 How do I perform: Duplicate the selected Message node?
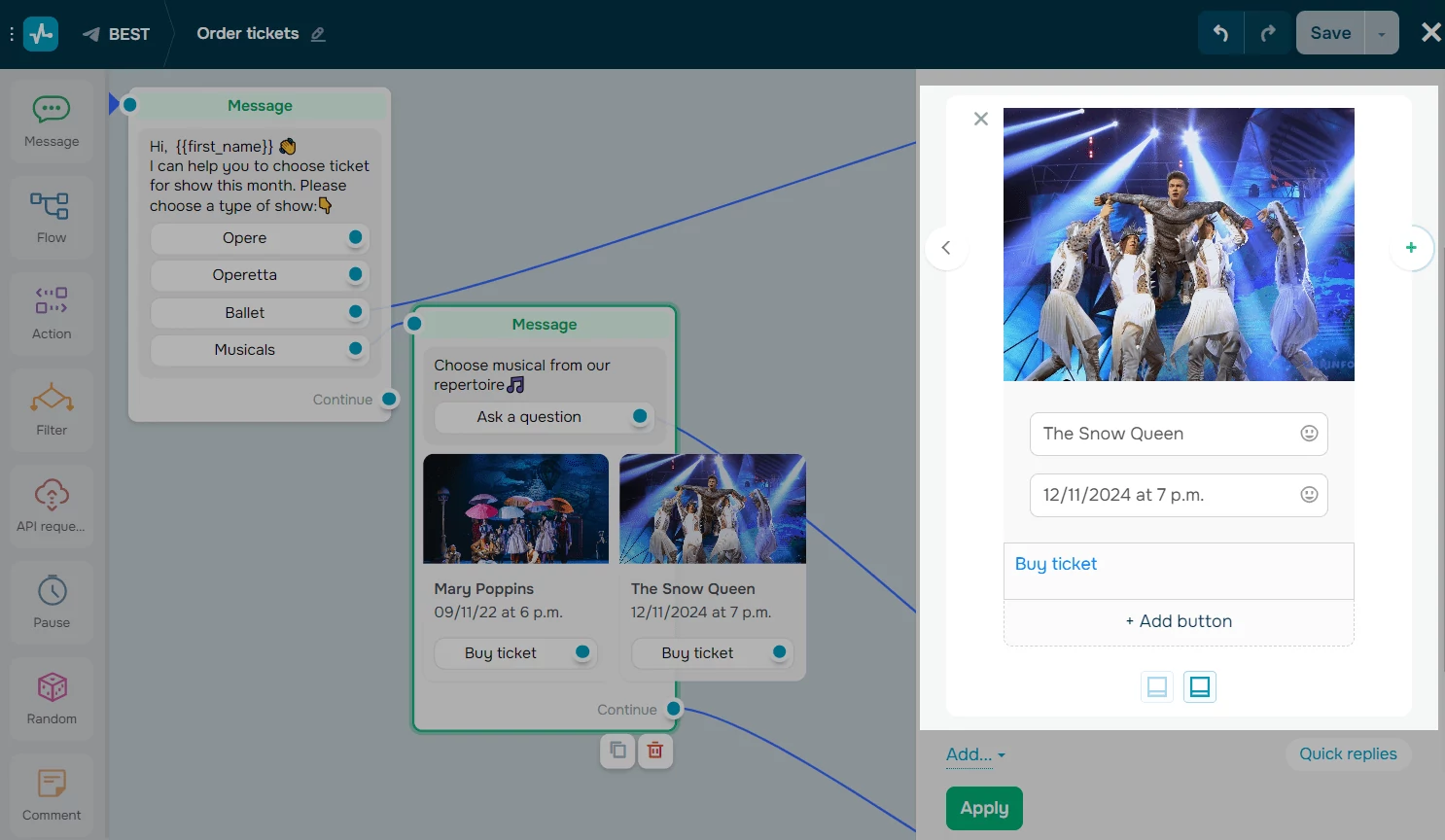[617, 751]
